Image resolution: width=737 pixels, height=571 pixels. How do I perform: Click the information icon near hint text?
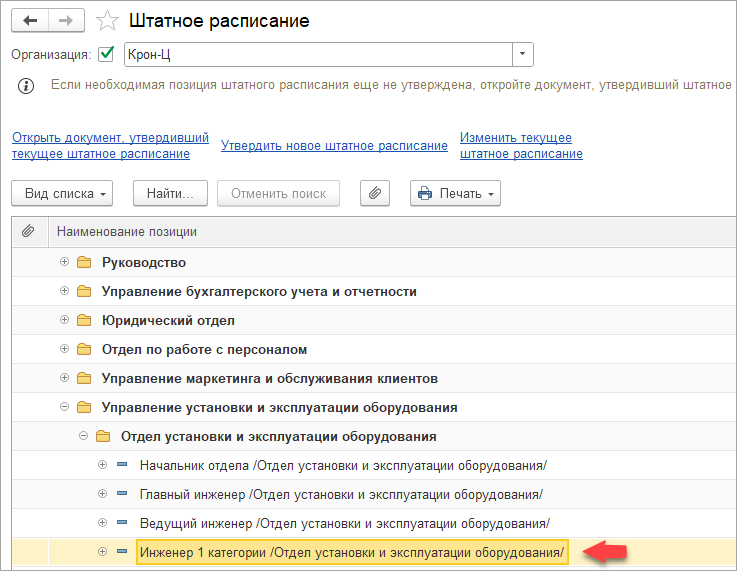pyautogui.click(x=27, y=86)
